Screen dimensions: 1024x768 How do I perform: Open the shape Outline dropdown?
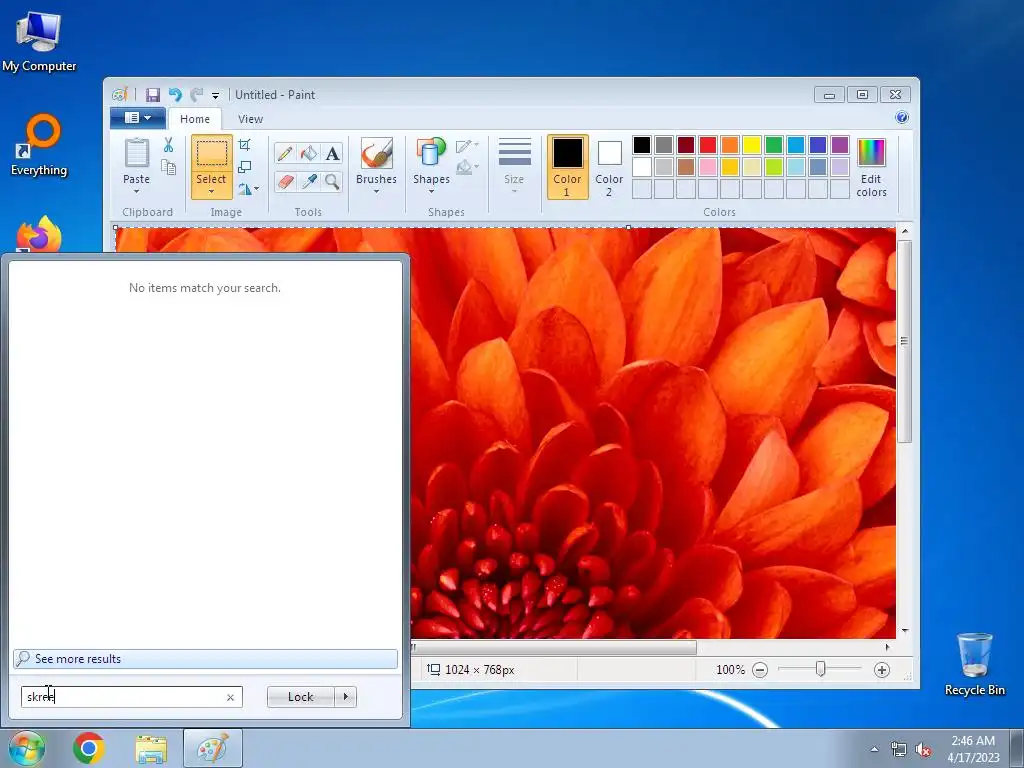(467, 145)
